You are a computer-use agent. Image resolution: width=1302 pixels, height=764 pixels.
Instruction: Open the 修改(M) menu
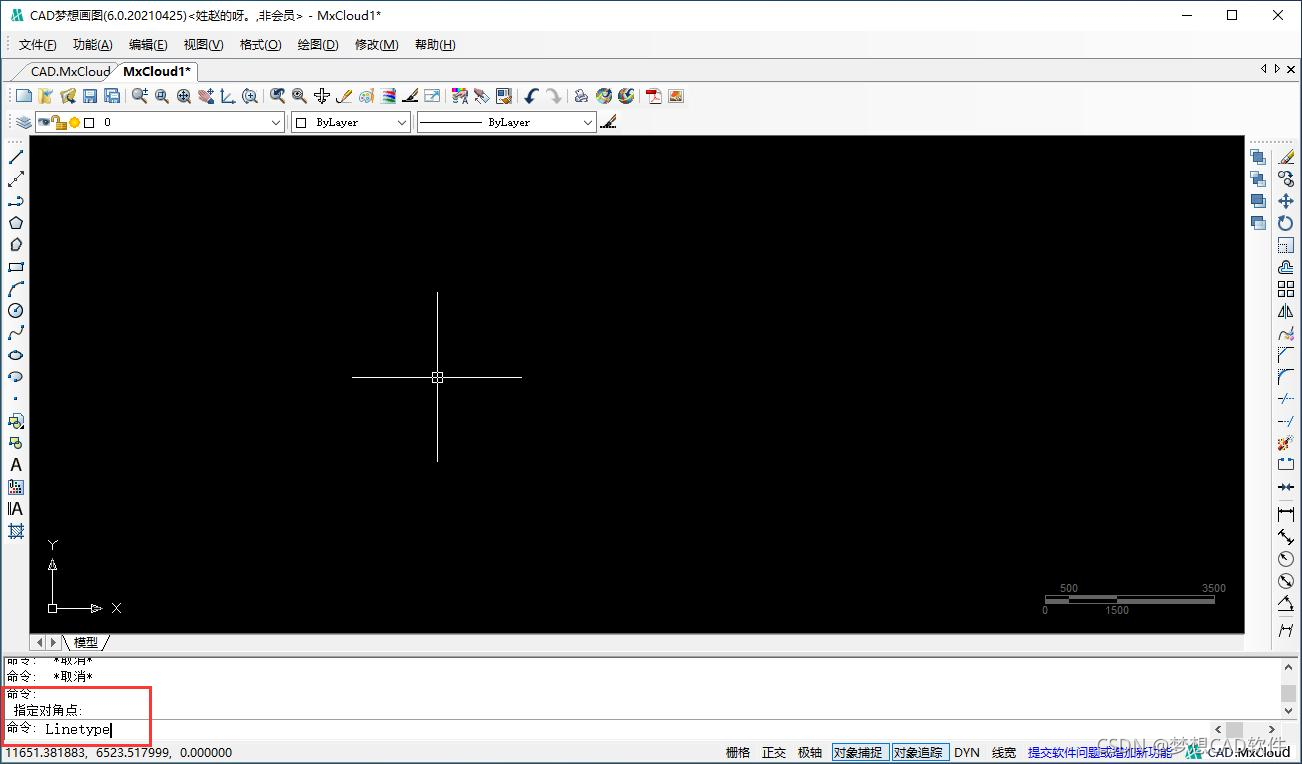(377, 45)
